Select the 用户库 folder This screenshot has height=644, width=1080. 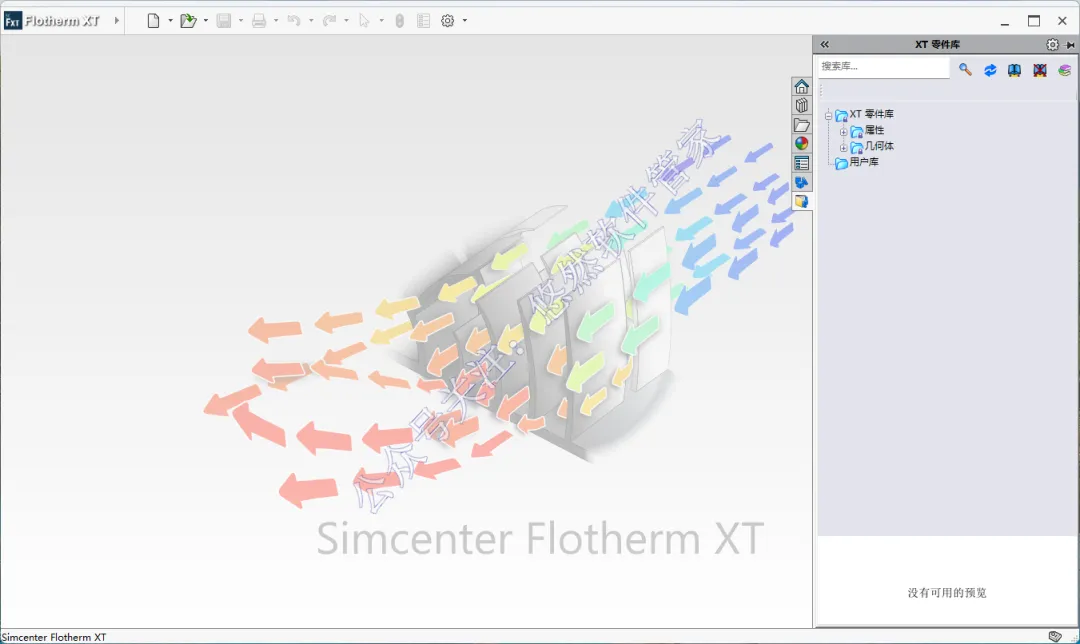click(864, 162)
